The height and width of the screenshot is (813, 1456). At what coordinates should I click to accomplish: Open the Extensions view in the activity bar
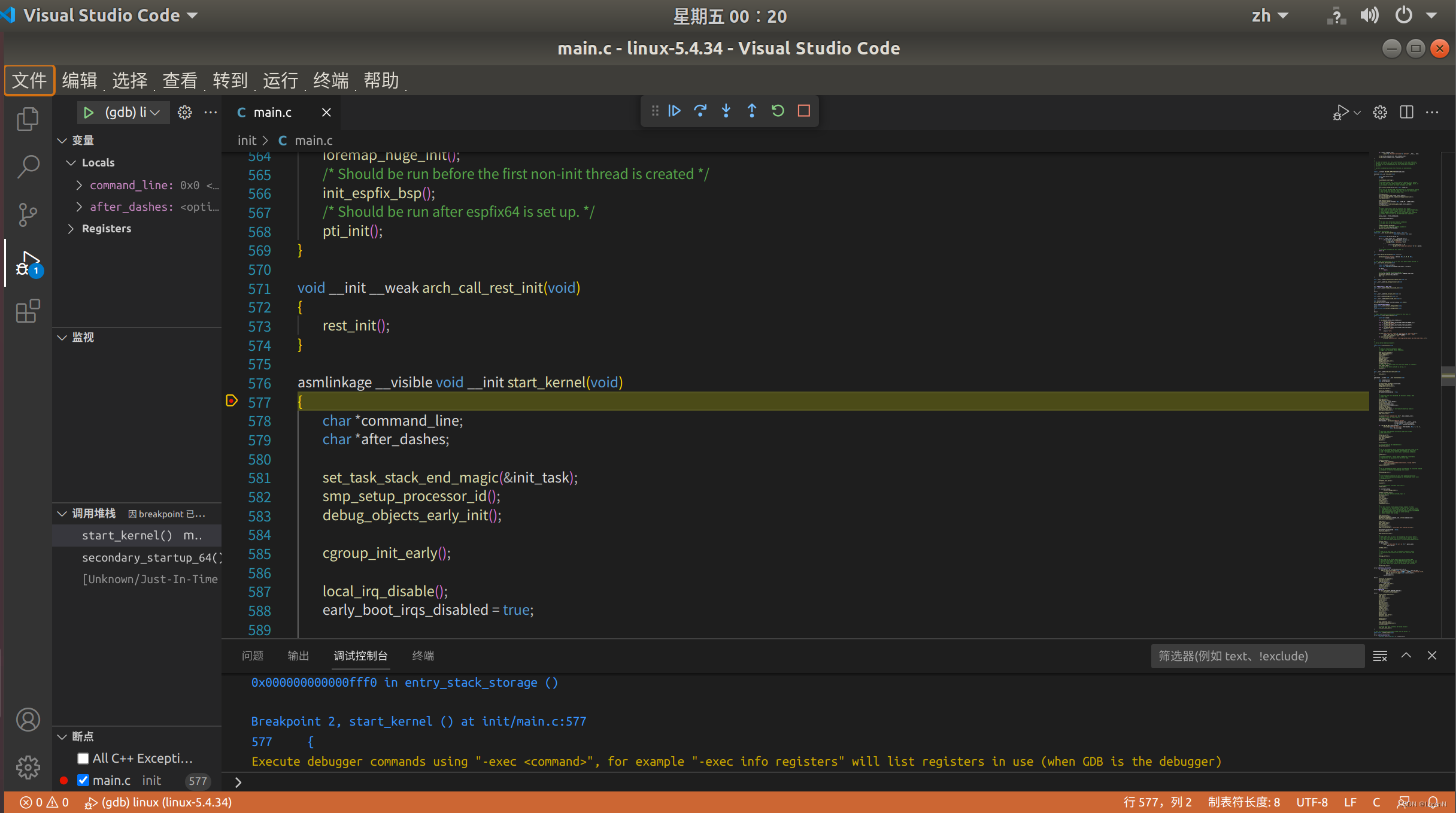coord(28,311)
